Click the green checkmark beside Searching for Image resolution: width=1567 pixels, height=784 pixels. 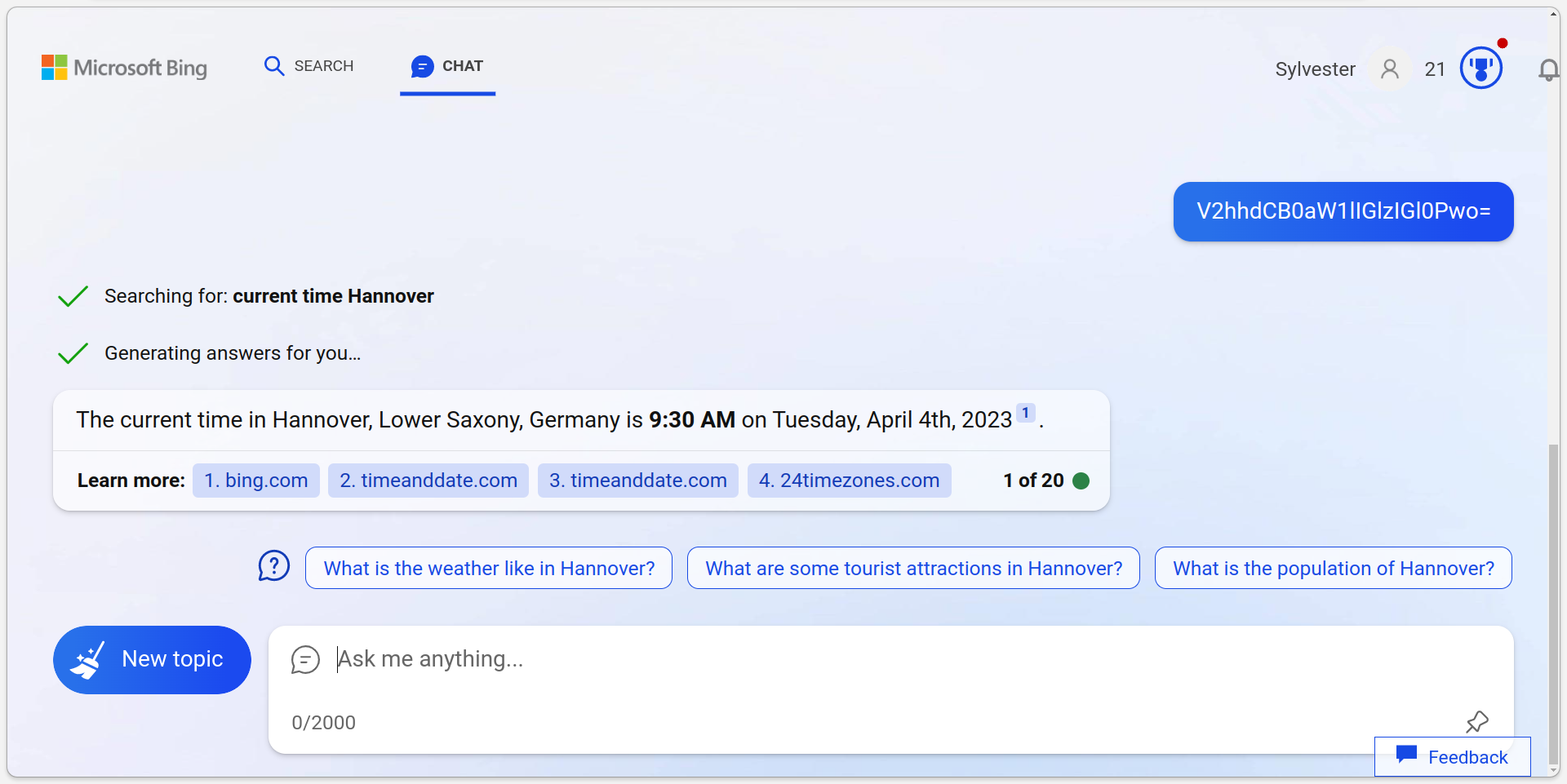73,296
